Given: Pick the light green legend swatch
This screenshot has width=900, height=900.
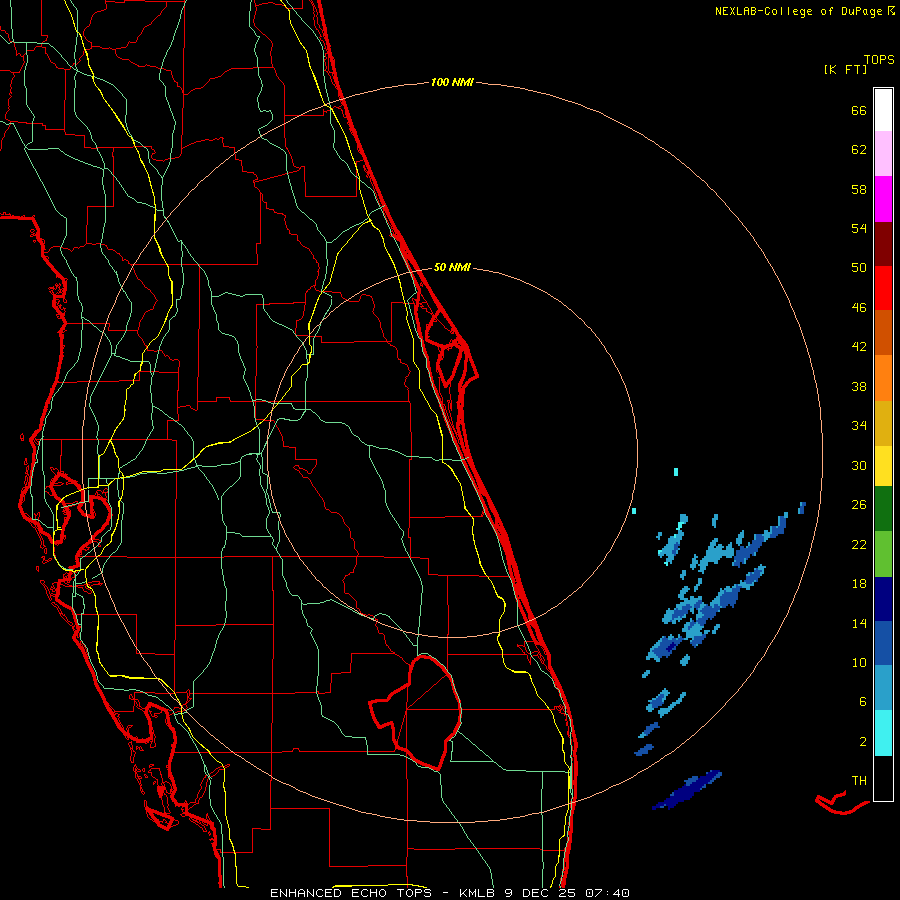Looking at the screenshot, I should (883, 554).
